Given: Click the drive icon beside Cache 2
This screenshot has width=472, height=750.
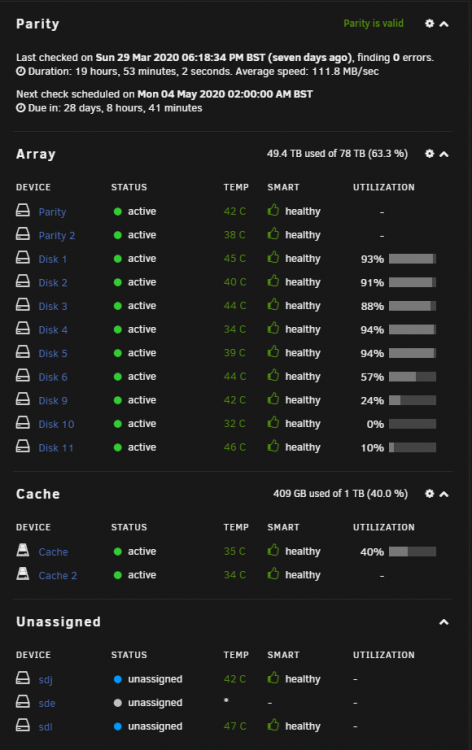Looking at the screenshot, I should [22, 573].
